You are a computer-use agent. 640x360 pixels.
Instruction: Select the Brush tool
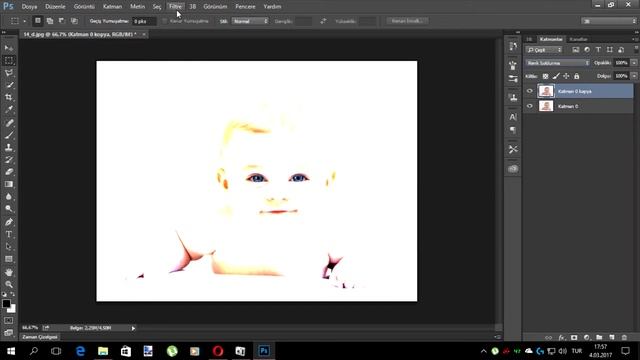pyautogui.click(x=9, y=135)
